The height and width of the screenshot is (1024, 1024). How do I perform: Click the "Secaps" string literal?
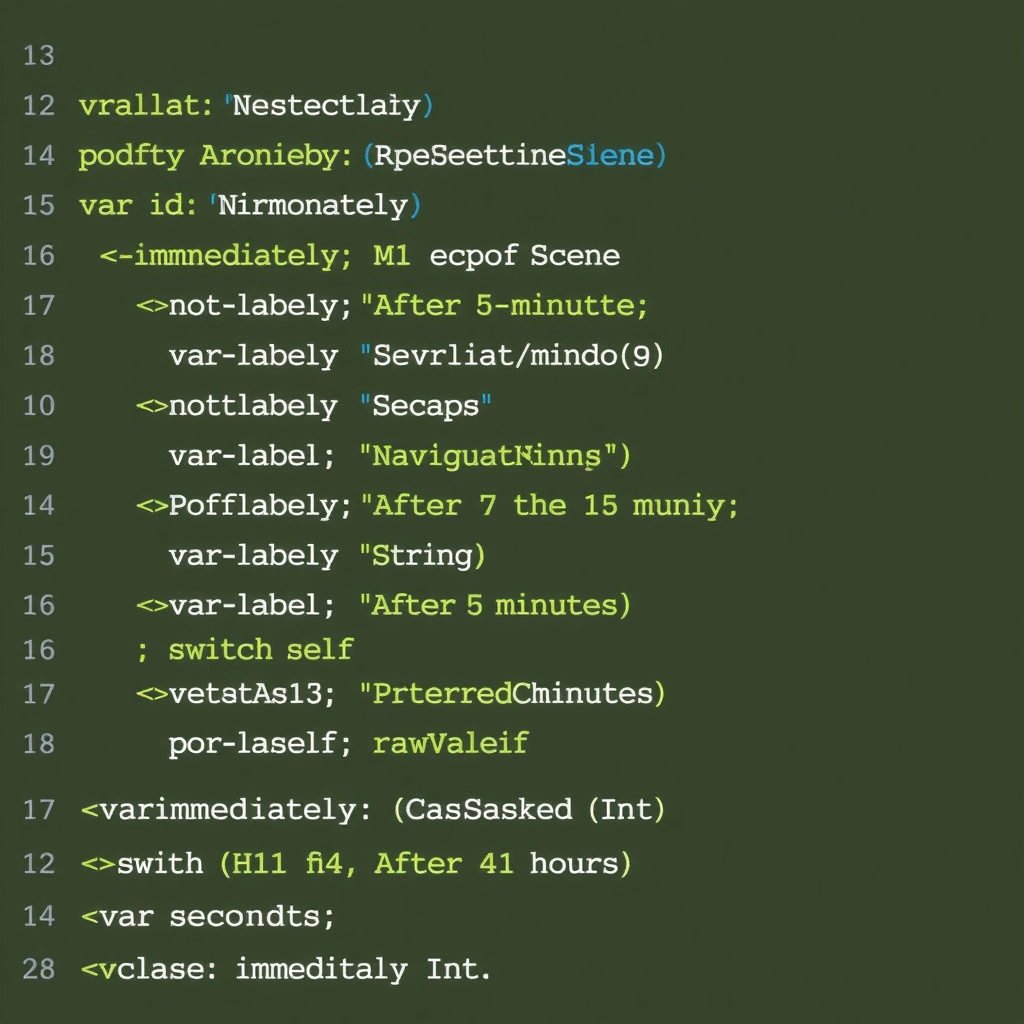click(426, 405)
